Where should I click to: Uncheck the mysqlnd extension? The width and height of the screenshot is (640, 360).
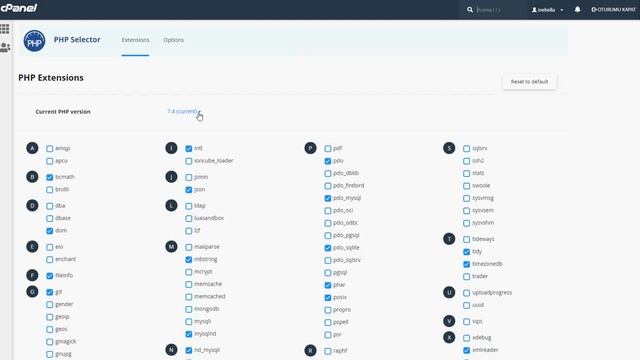click(x=189, y=334)
